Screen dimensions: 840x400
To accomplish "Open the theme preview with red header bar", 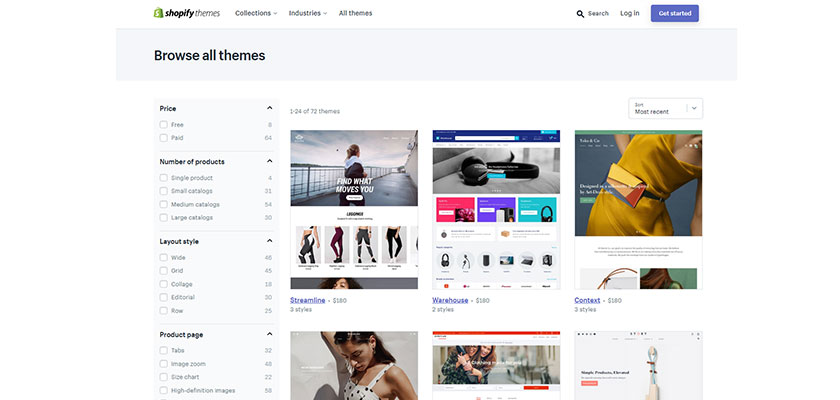I will [496, 366].
